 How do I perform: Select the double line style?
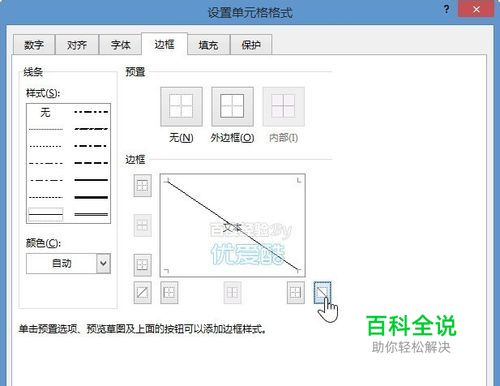click(91, 214)
